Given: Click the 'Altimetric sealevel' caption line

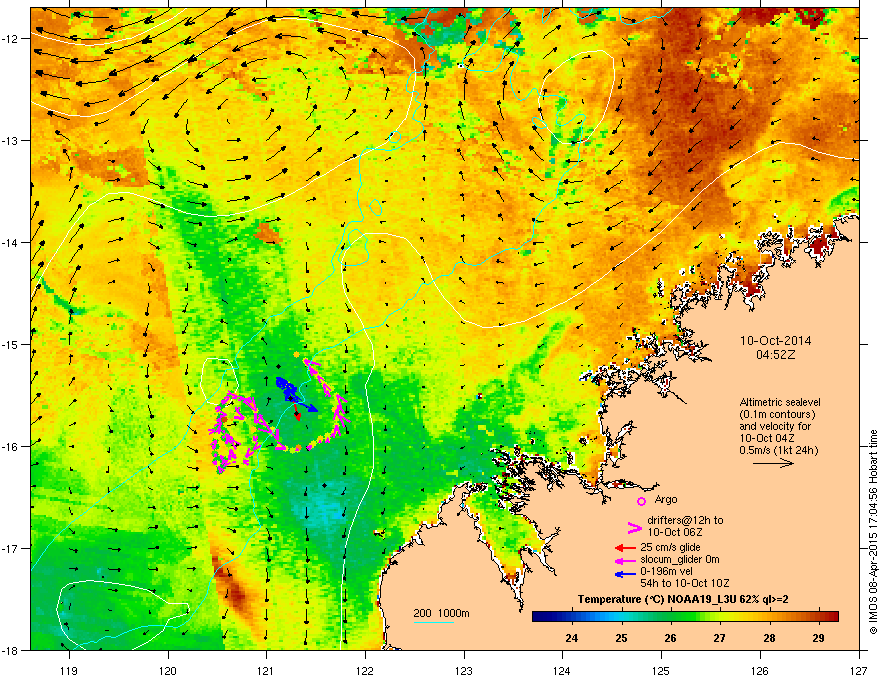Looking at the screenshot, I should pyautogui.click(x=780, y=402).
